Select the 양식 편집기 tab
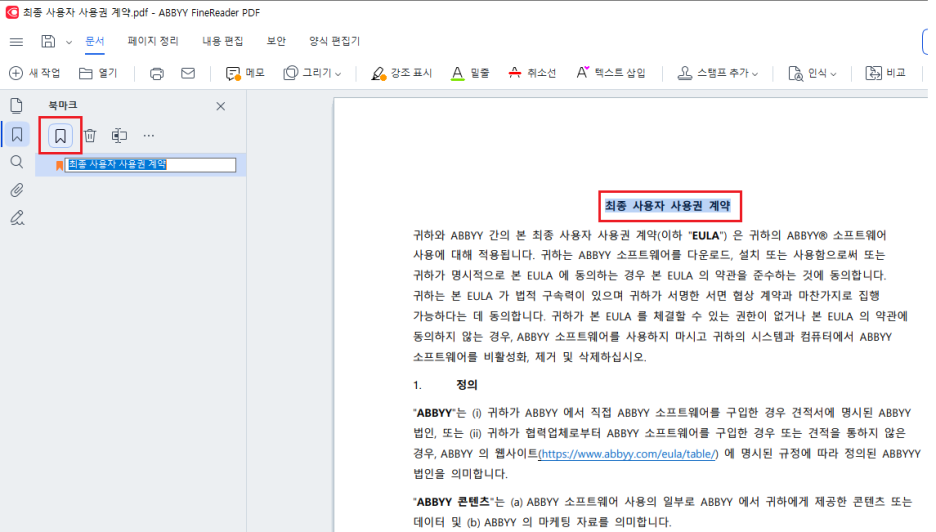The image size is (936, 532). pos(334,41)
